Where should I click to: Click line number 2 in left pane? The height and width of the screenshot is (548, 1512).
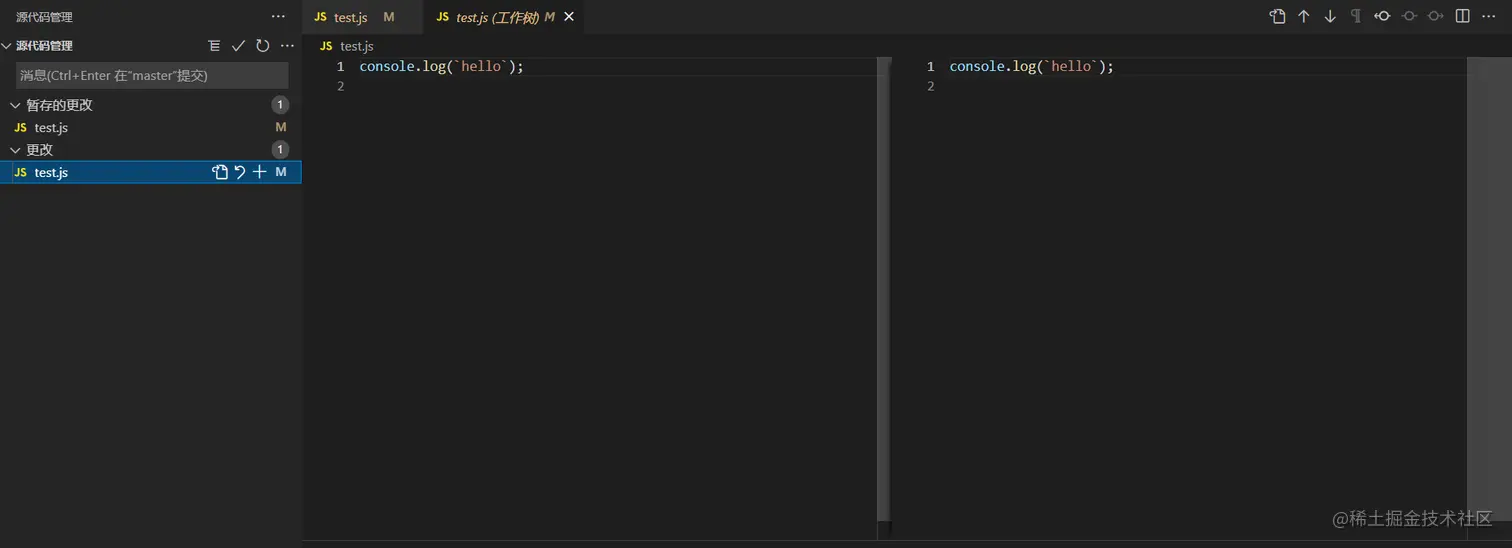point(340,86)
